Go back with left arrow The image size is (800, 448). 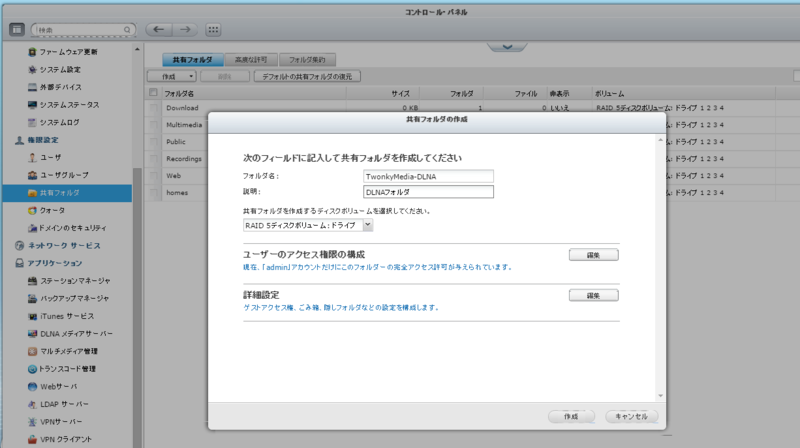(x=159, y=30)
